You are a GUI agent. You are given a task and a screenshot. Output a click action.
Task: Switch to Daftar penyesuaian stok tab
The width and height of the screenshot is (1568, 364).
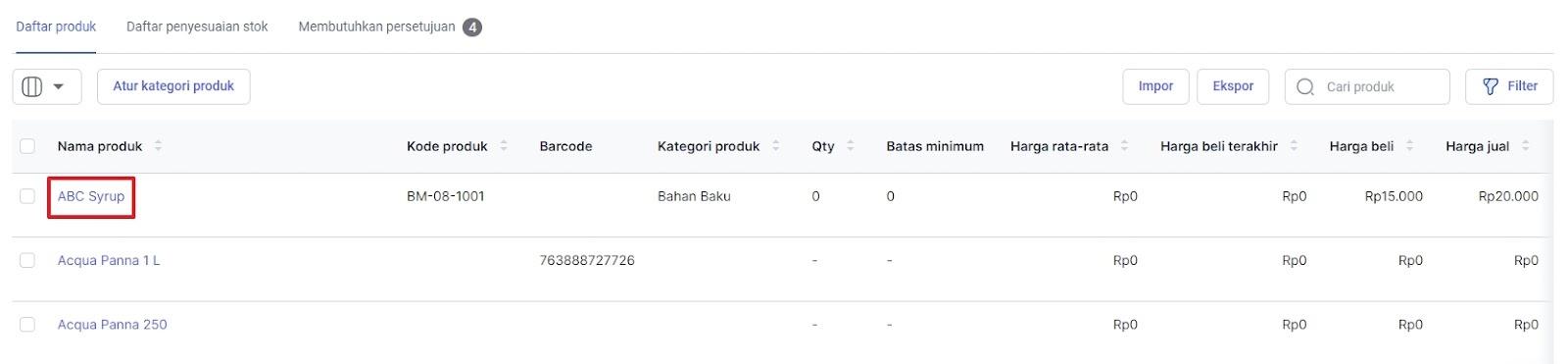tap(197, 26)
